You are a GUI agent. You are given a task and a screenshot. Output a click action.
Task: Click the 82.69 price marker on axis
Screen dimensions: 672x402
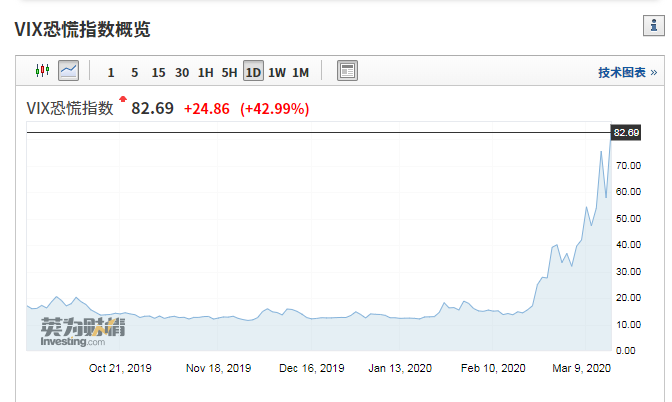click(x=626, y=132)
